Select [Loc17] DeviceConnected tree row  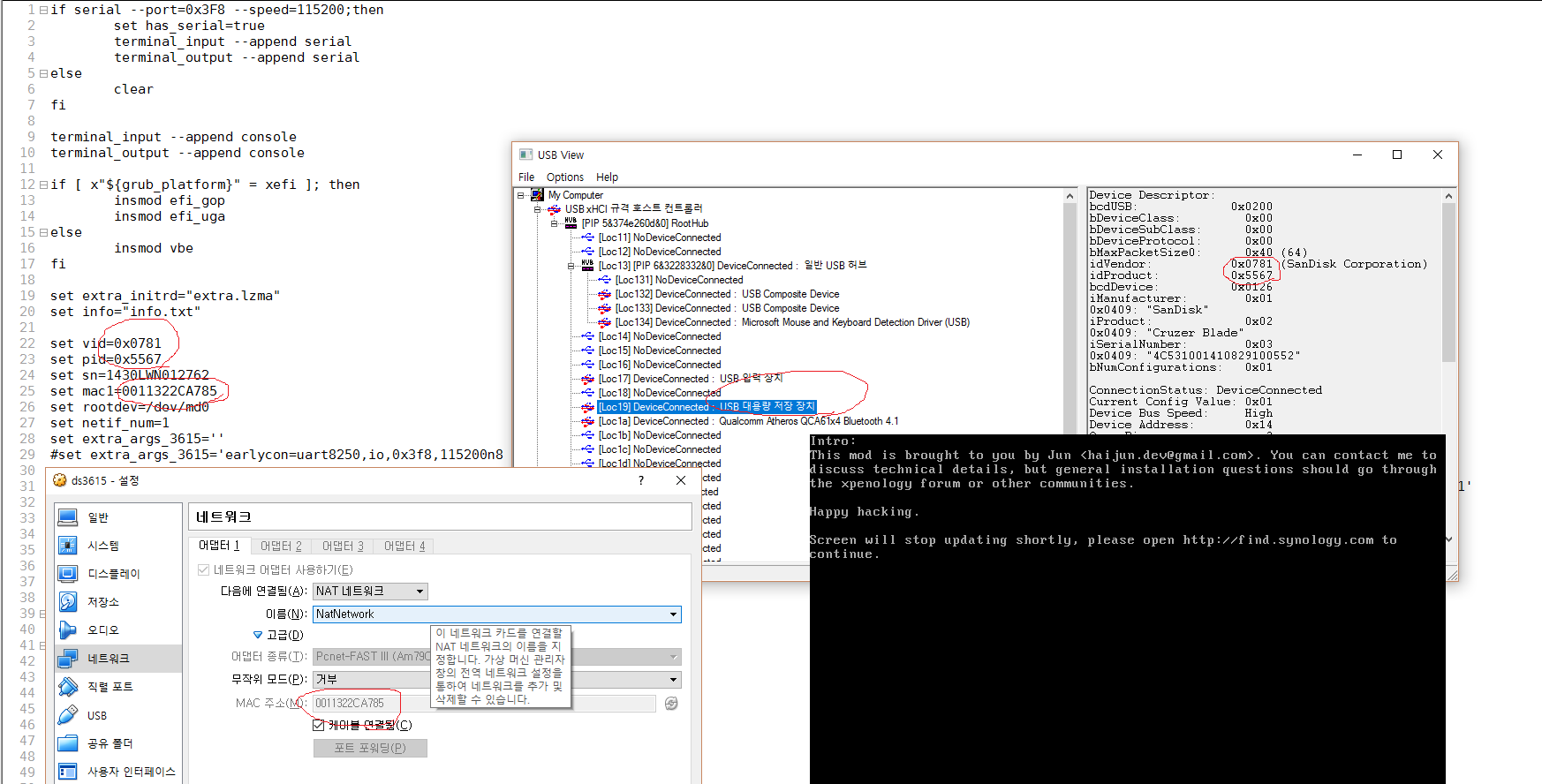pos(691,379)
